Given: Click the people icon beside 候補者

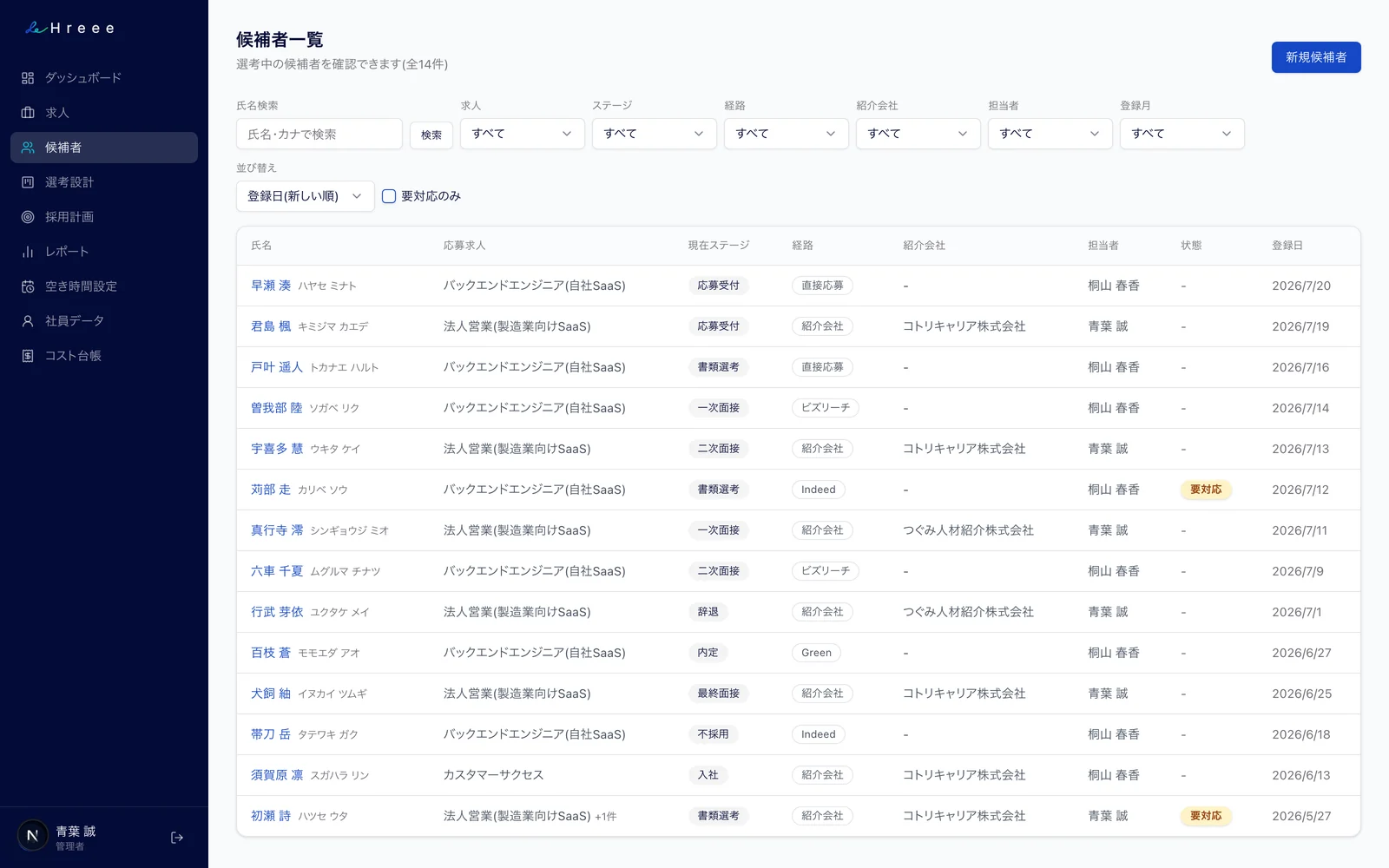Looking at the screenshot, I should [28, 148].
